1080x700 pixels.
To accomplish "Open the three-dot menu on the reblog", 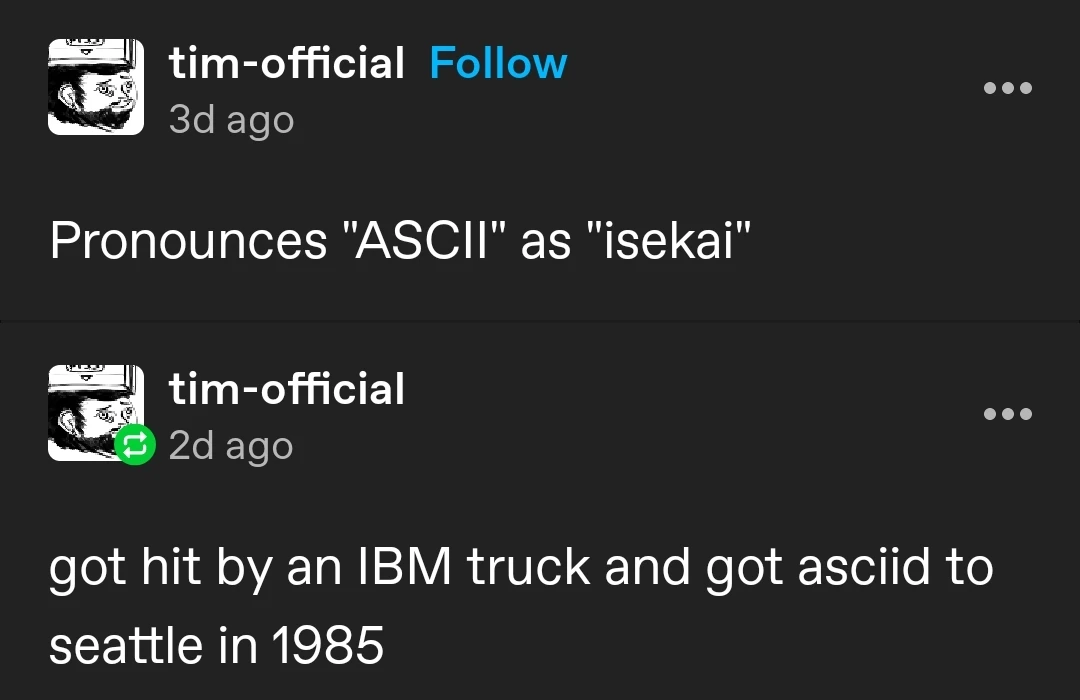I will [1007, 414].
